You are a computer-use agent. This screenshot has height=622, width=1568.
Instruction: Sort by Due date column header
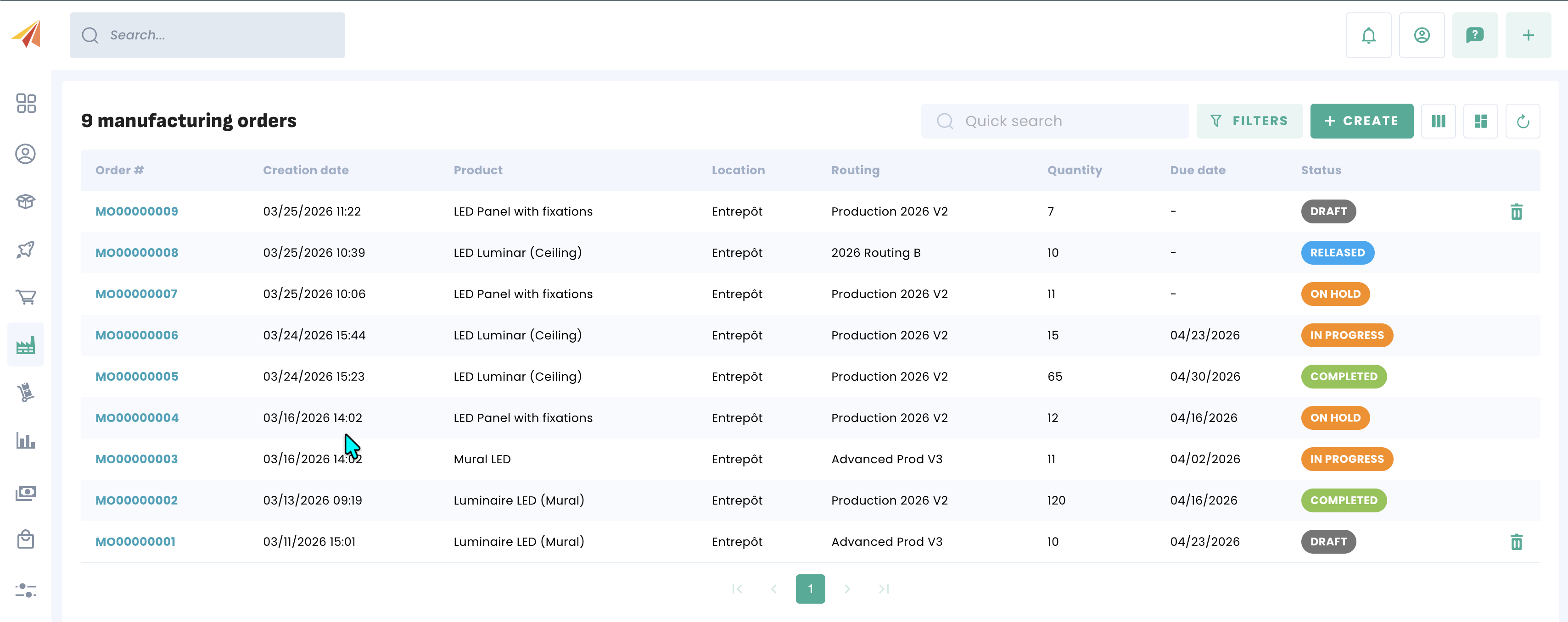[1197, 170]
